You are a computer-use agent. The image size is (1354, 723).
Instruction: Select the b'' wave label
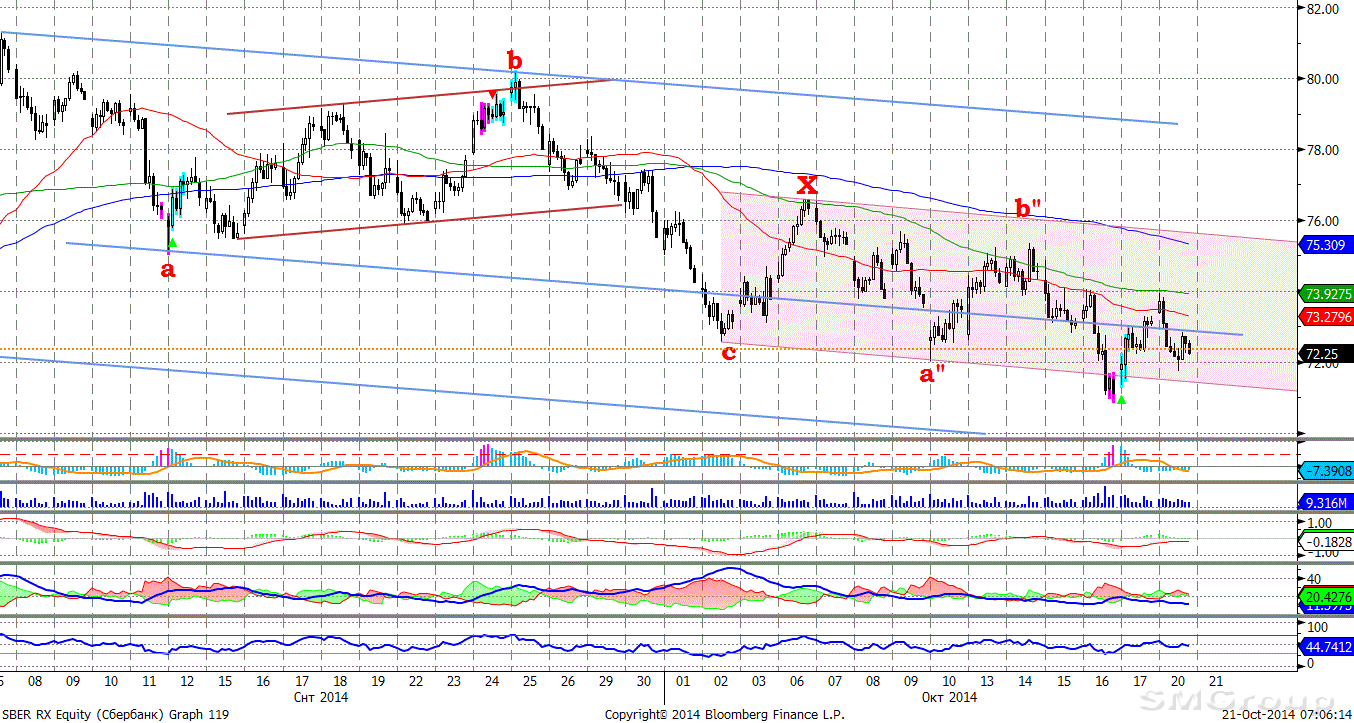coord(1029,209)
